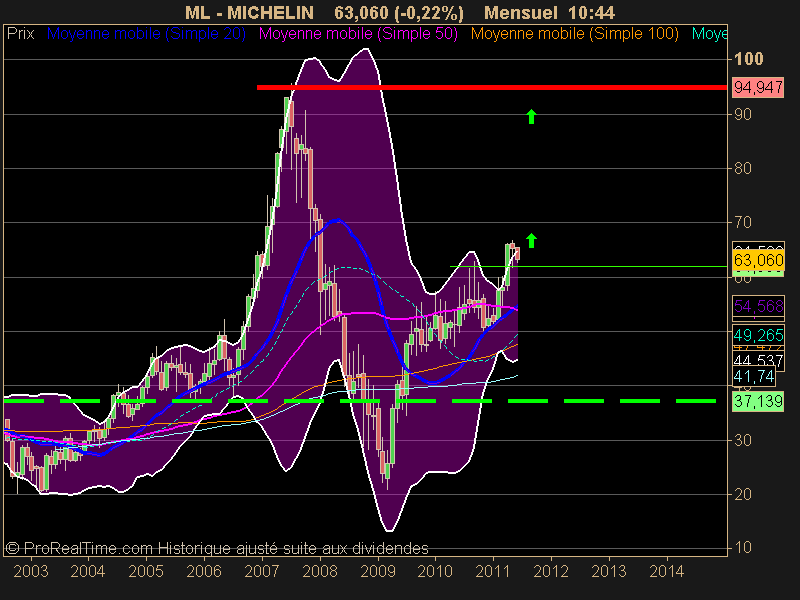Click the ProRealTime.com copyright text

[x=217, y=548]
